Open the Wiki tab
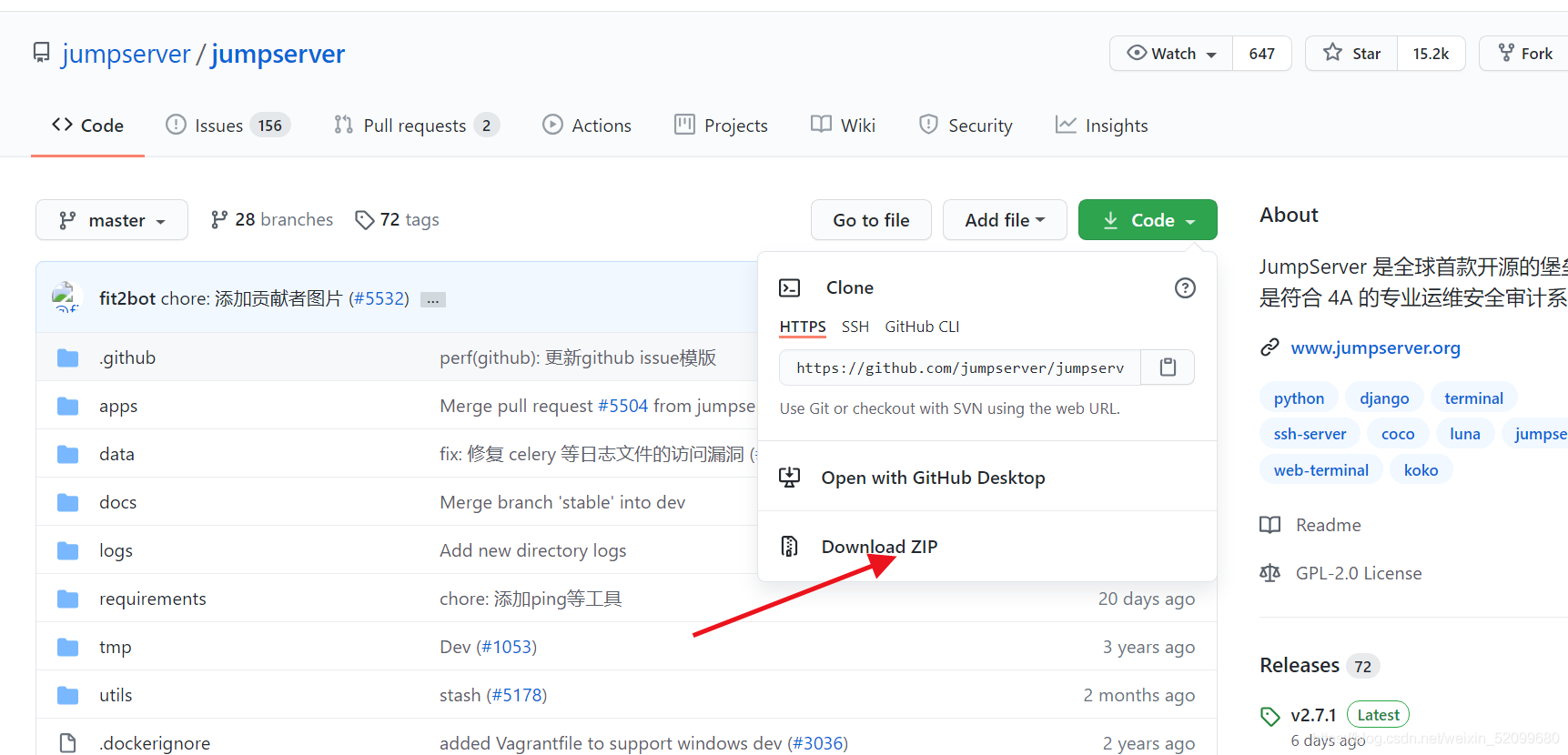Viewport: 1568px width, 755px height. (x=843, y=126)
